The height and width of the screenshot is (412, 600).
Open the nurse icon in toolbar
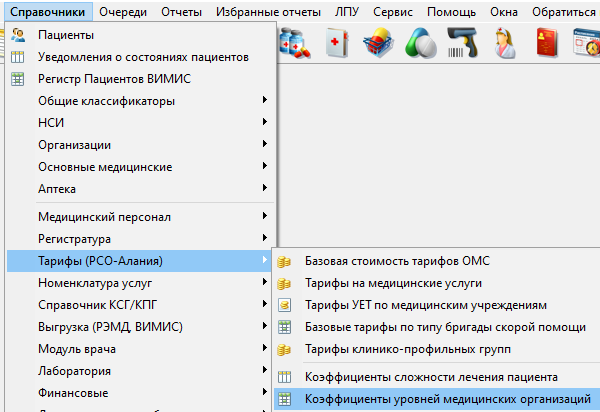tap(506, 43)
